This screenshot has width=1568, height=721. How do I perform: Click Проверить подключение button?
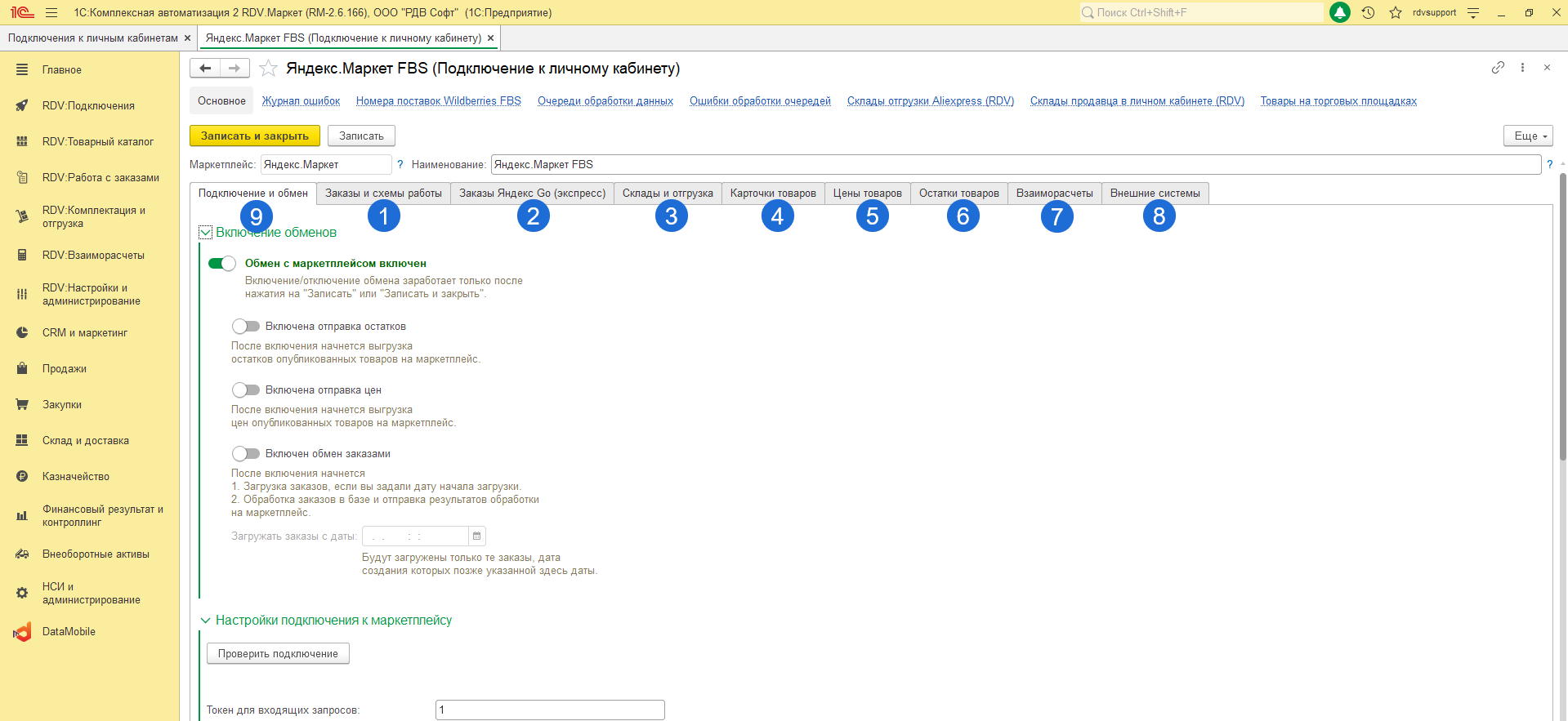point(278,653)
